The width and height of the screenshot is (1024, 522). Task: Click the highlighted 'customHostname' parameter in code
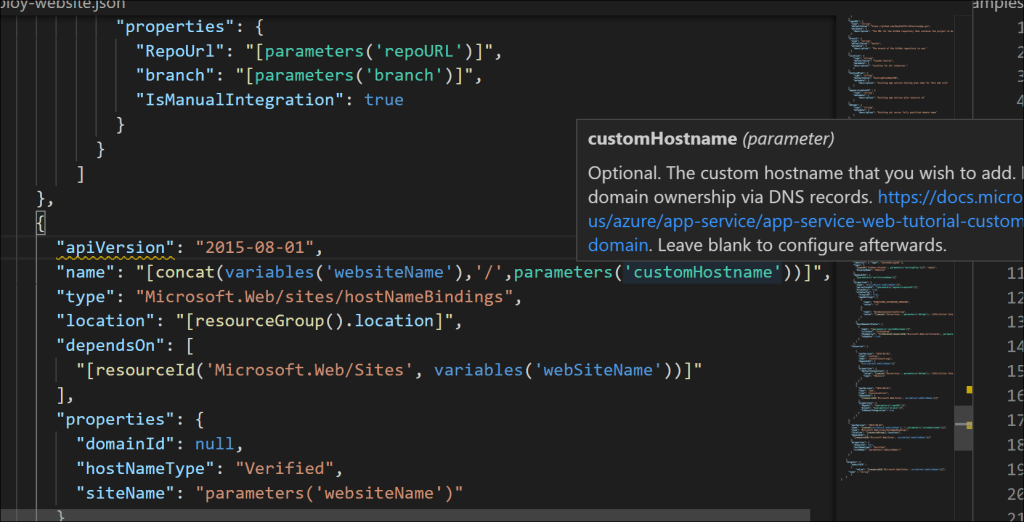[703, 272]
